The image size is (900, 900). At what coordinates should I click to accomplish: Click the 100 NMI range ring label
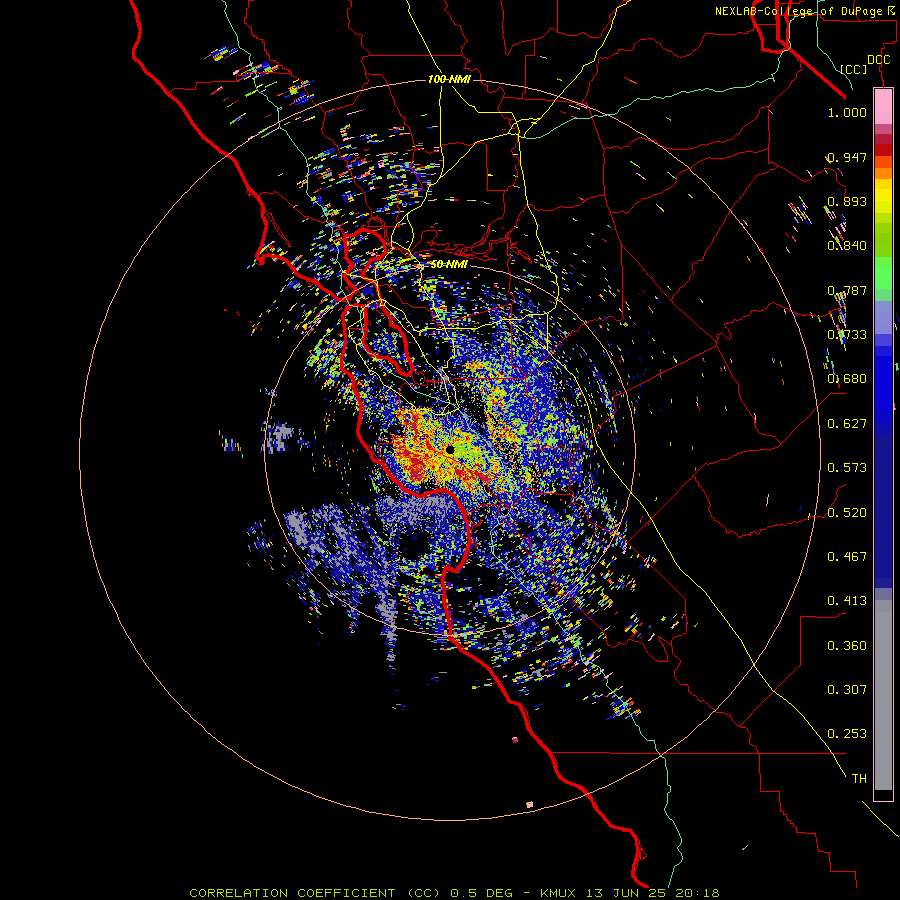pyautogui.click(x=449, y=79)
